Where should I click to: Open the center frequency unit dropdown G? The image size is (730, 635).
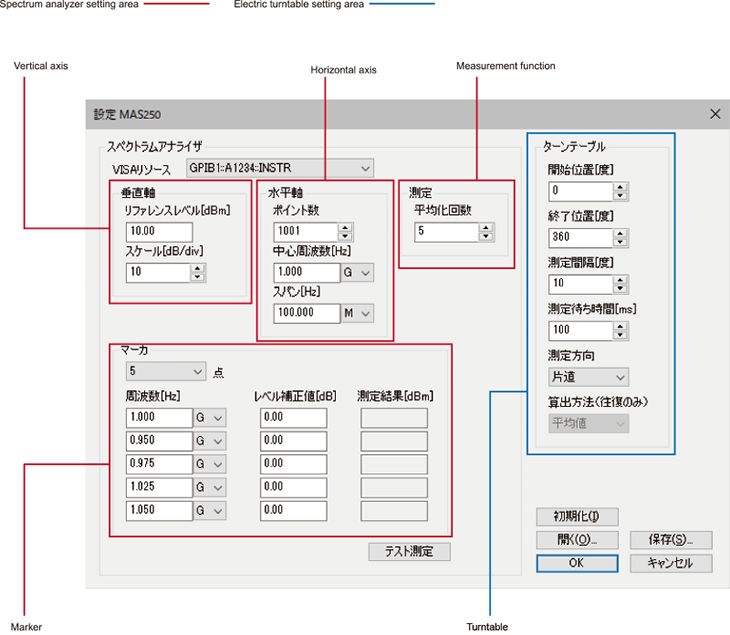358,273
